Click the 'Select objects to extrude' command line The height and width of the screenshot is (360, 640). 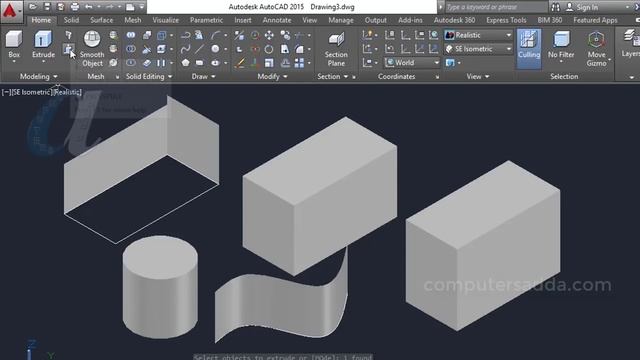pos(282,357)
